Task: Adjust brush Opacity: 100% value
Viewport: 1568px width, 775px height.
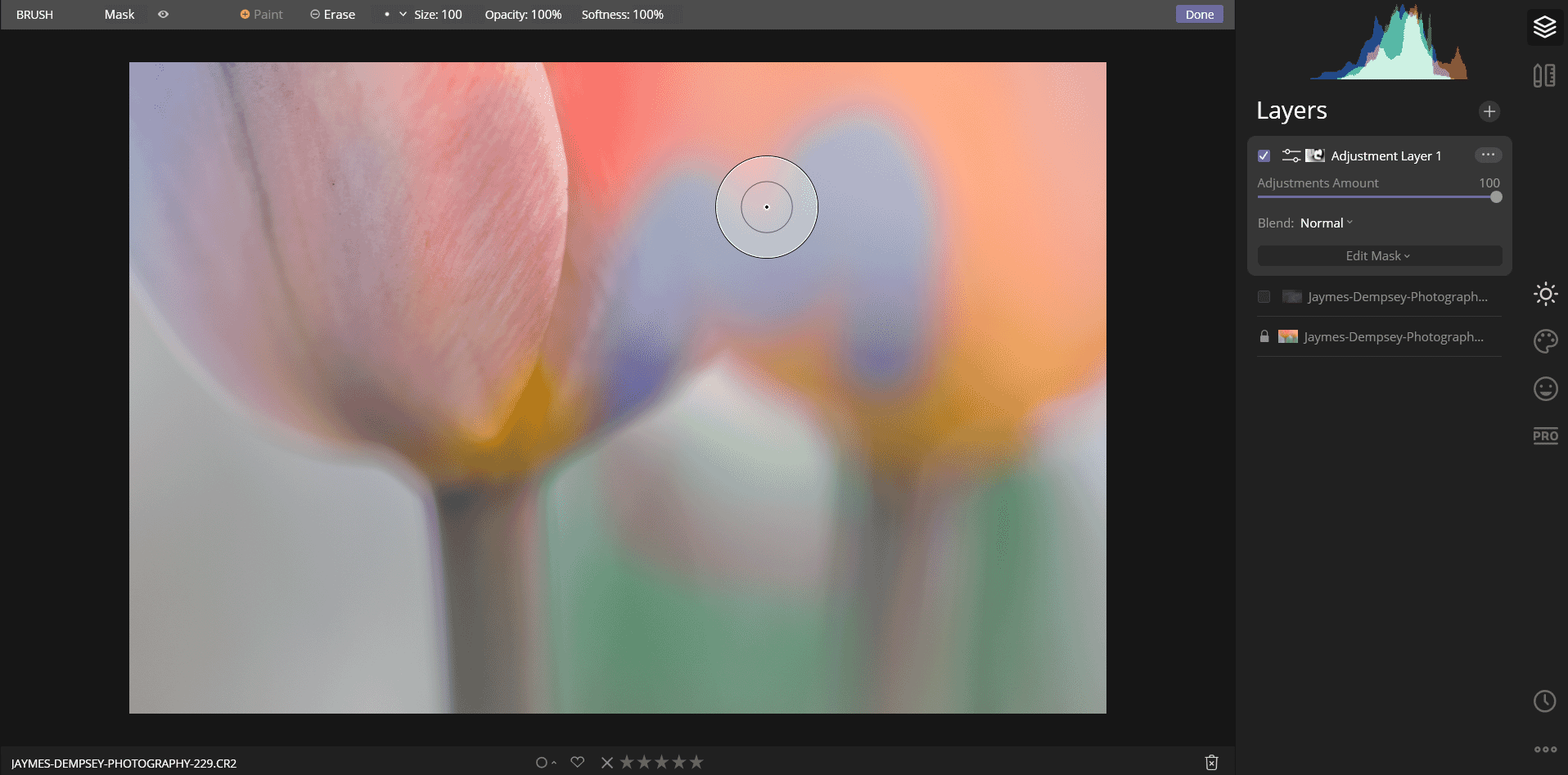Action: coord(523,14)
